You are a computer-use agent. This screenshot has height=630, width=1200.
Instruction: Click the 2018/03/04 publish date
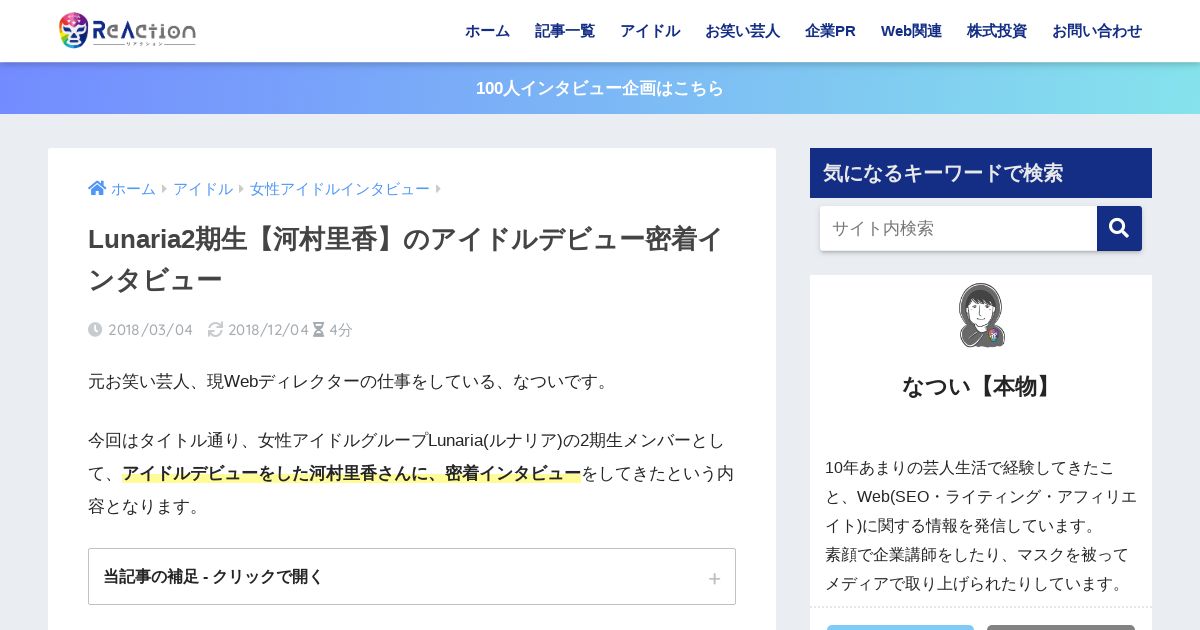(150, 329)
